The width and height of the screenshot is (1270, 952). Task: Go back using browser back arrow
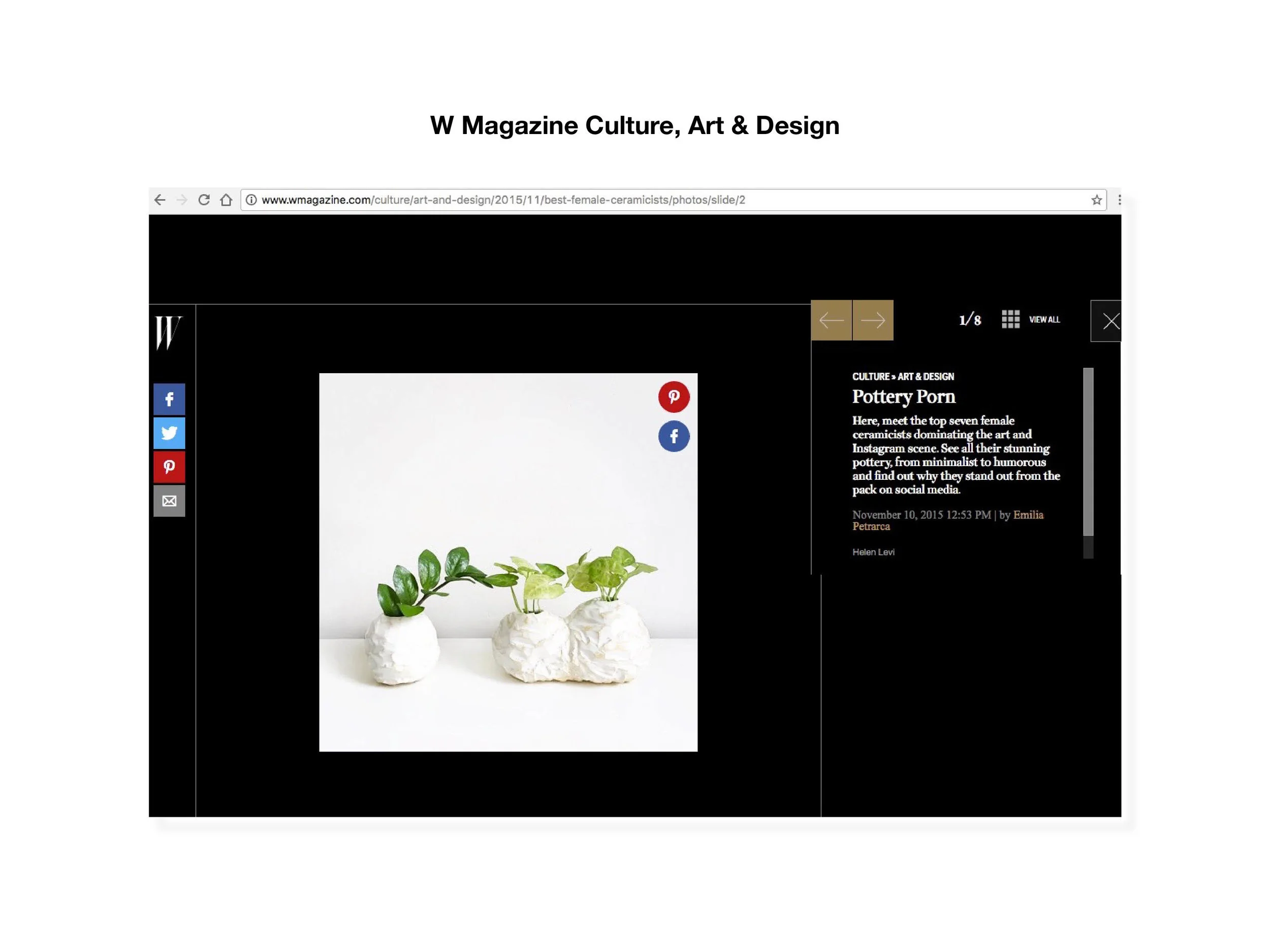tap(160, 200)
